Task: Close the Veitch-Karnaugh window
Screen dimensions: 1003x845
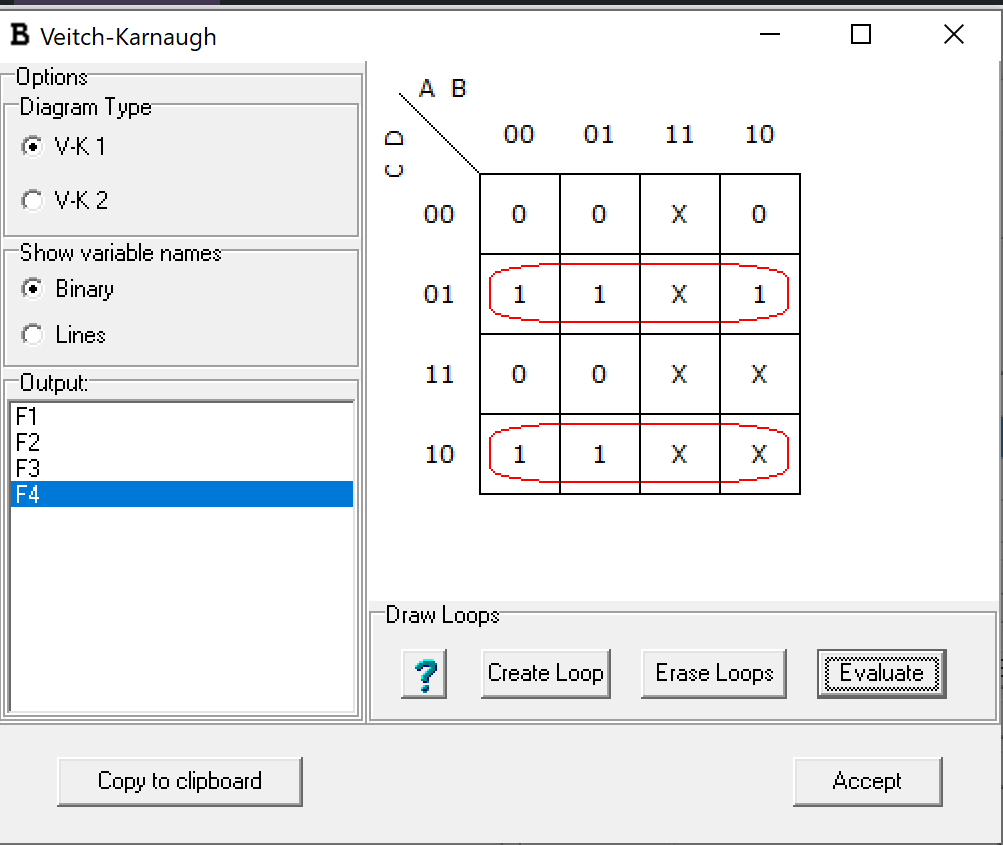Action: (x=954, y=34)
